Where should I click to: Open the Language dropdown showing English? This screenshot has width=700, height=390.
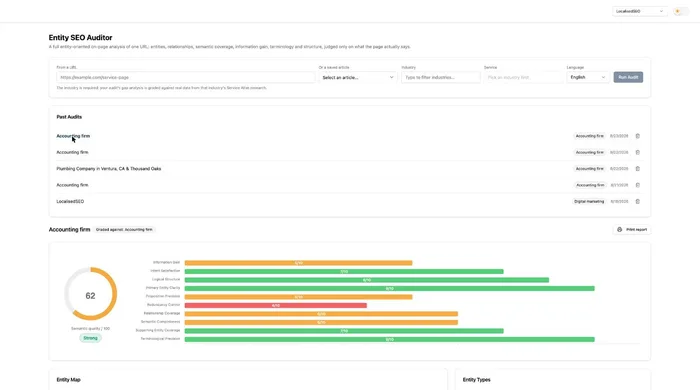point(588,77)
